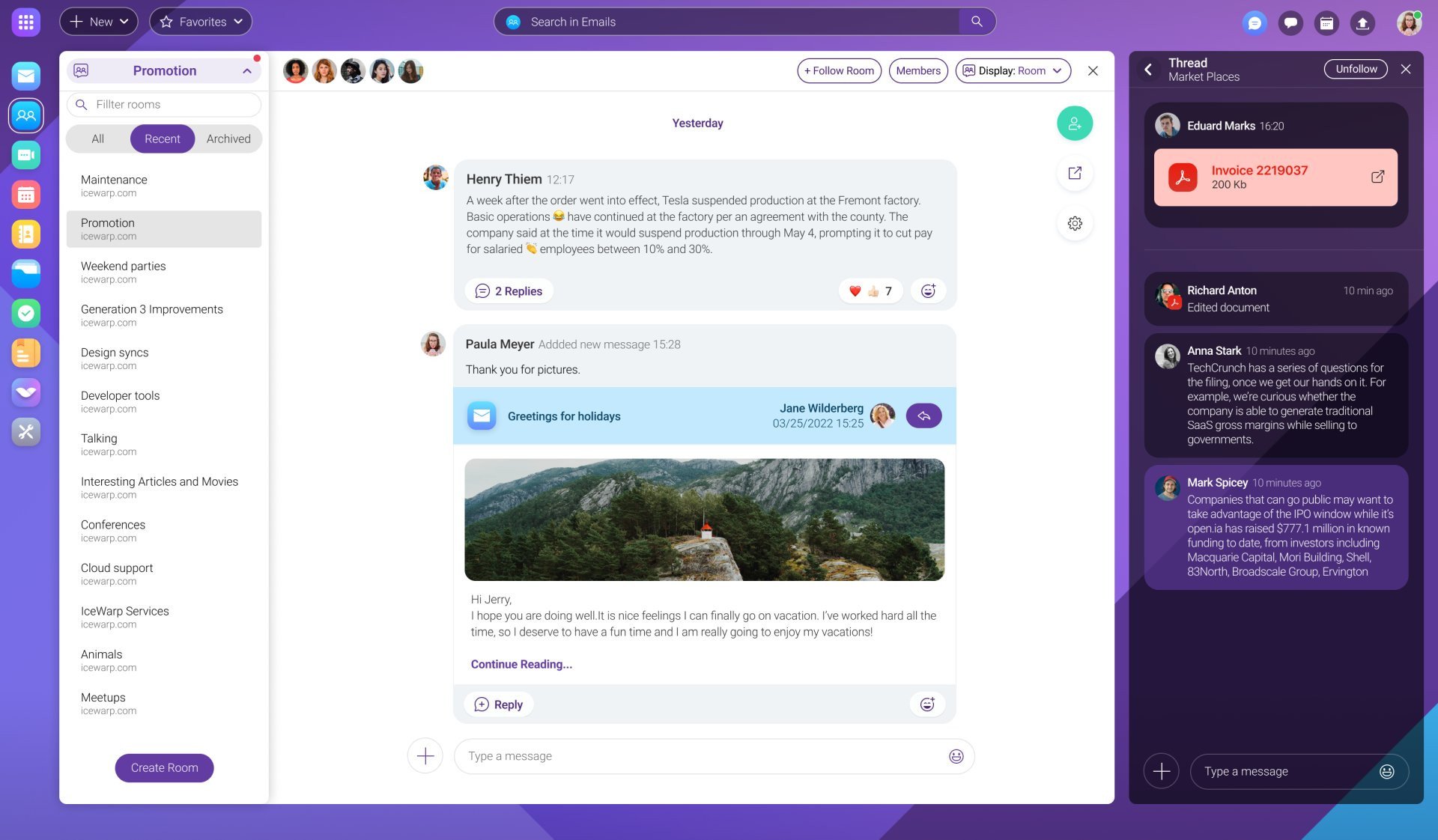Add emoji reaction to Henry Thiem's message
Image resolution: width=1438 pixels, height=840 pixels.
(x=928, y=291)
